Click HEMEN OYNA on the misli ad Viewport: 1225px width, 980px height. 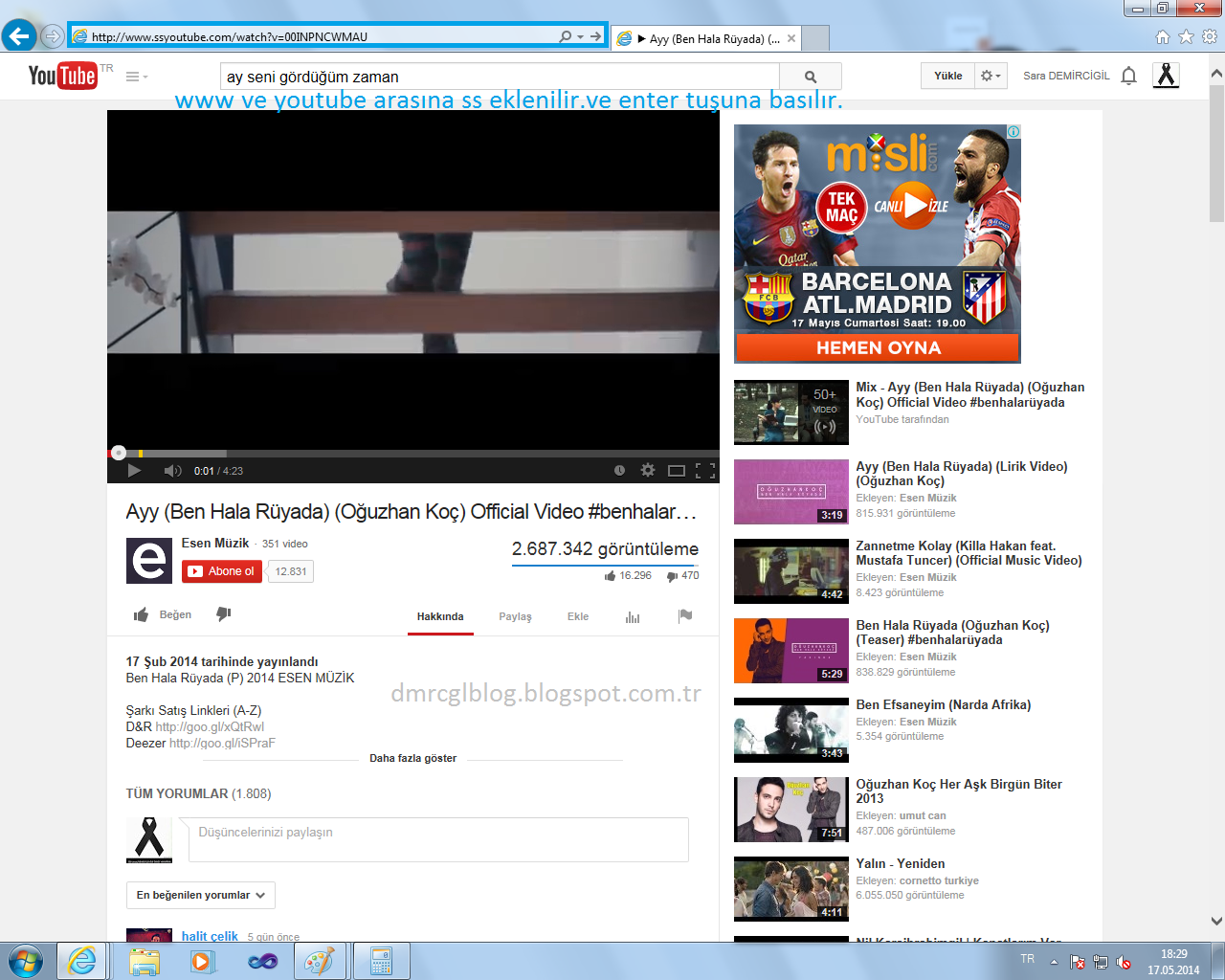(878, 347)
